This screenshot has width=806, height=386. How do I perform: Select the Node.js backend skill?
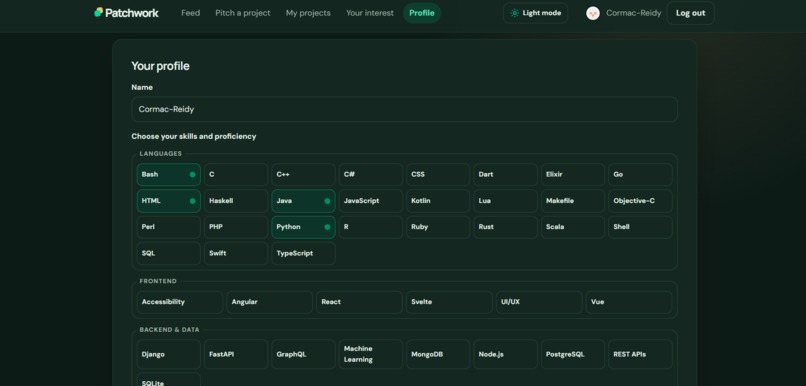[505, 354]
